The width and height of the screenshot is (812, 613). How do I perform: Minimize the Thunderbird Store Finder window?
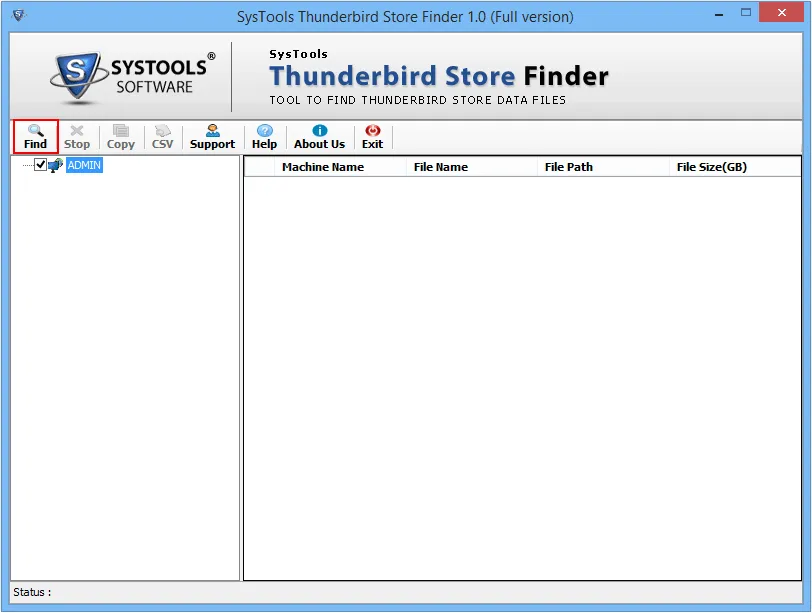pos(719,14)
